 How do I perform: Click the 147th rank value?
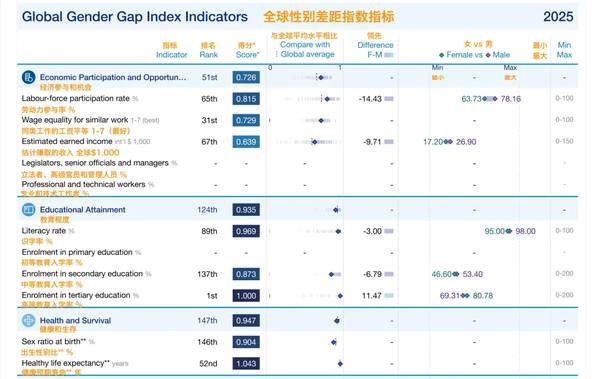(207, 320)
